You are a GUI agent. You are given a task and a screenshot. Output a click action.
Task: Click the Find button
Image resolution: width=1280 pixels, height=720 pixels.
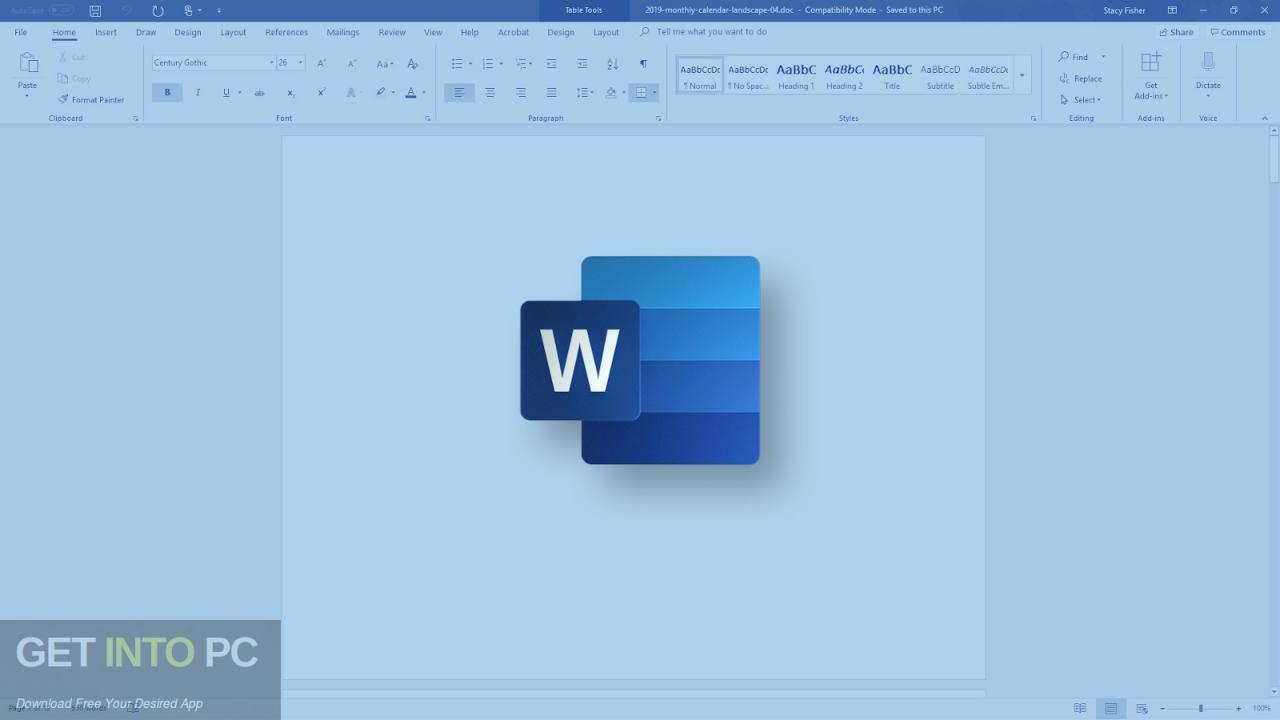(x=1074, y=57)
